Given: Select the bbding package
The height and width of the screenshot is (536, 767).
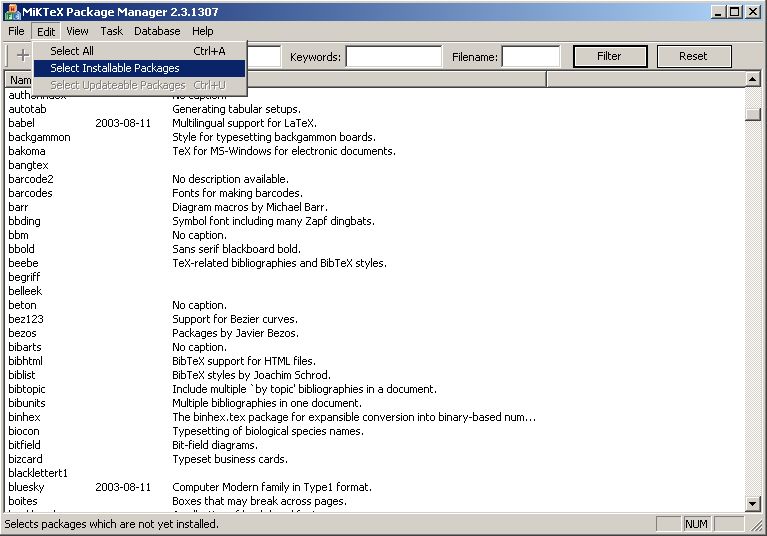Looking at the screenshot, I should click(x=24, y=222).
